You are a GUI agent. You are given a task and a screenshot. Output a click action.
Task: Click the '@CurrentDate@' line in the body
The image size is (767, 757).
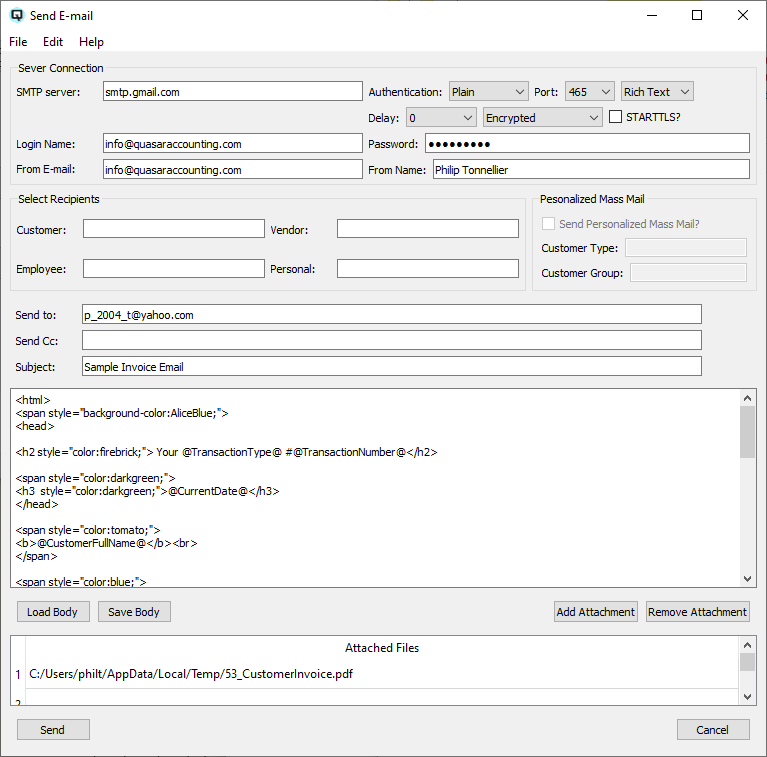147,491
